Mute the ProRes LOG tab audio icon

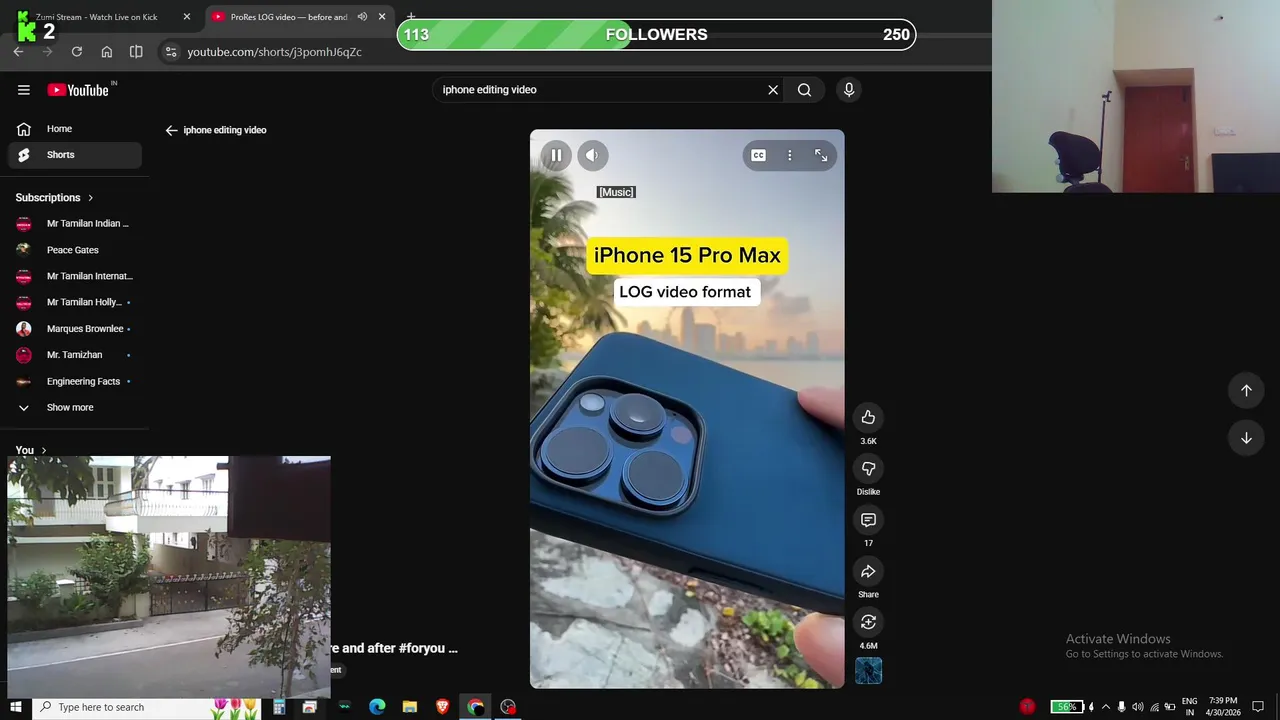click(362, 17)
